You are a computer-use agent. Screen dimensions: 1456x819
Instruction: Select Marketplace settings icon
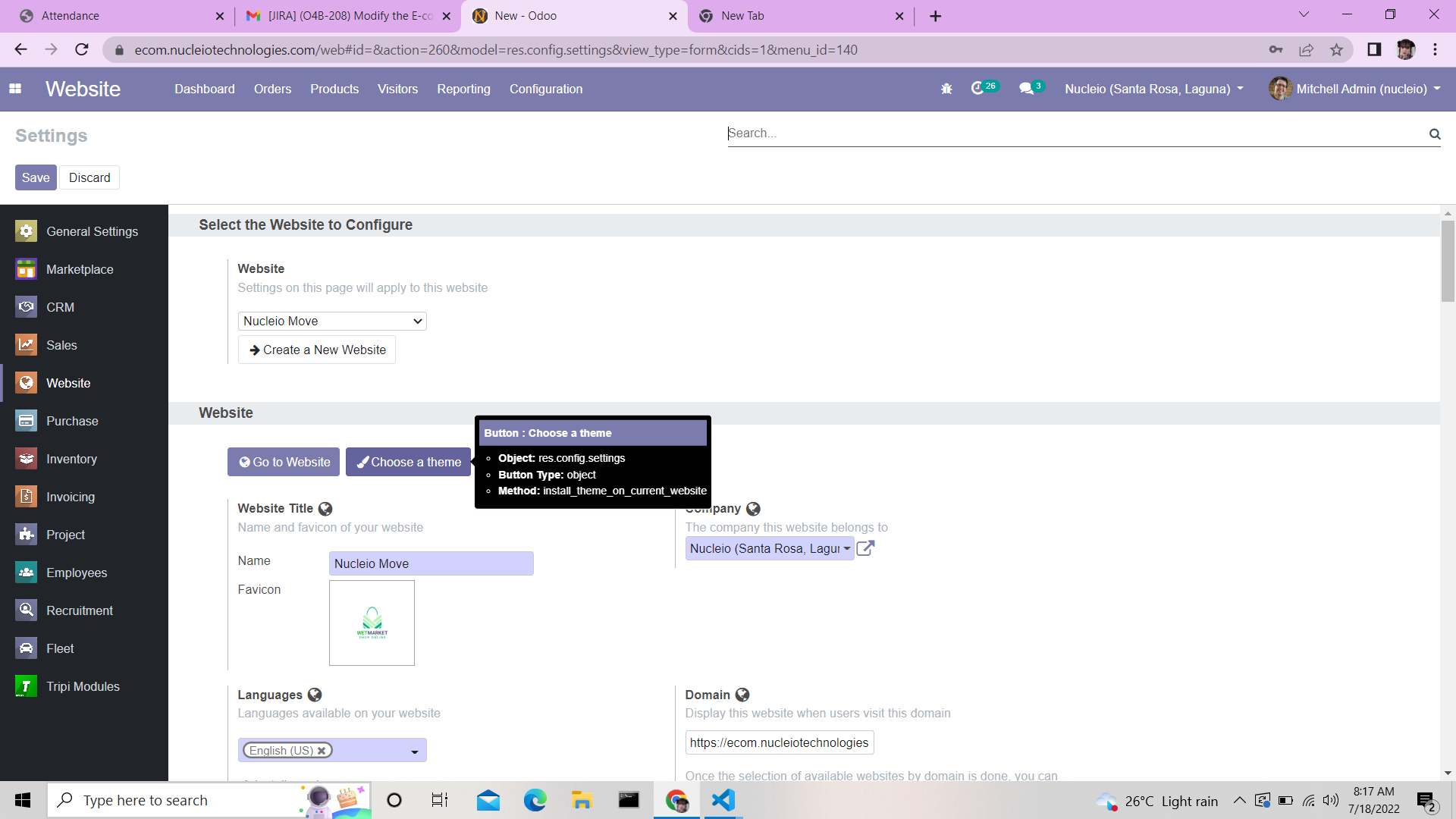coord(27,269)
